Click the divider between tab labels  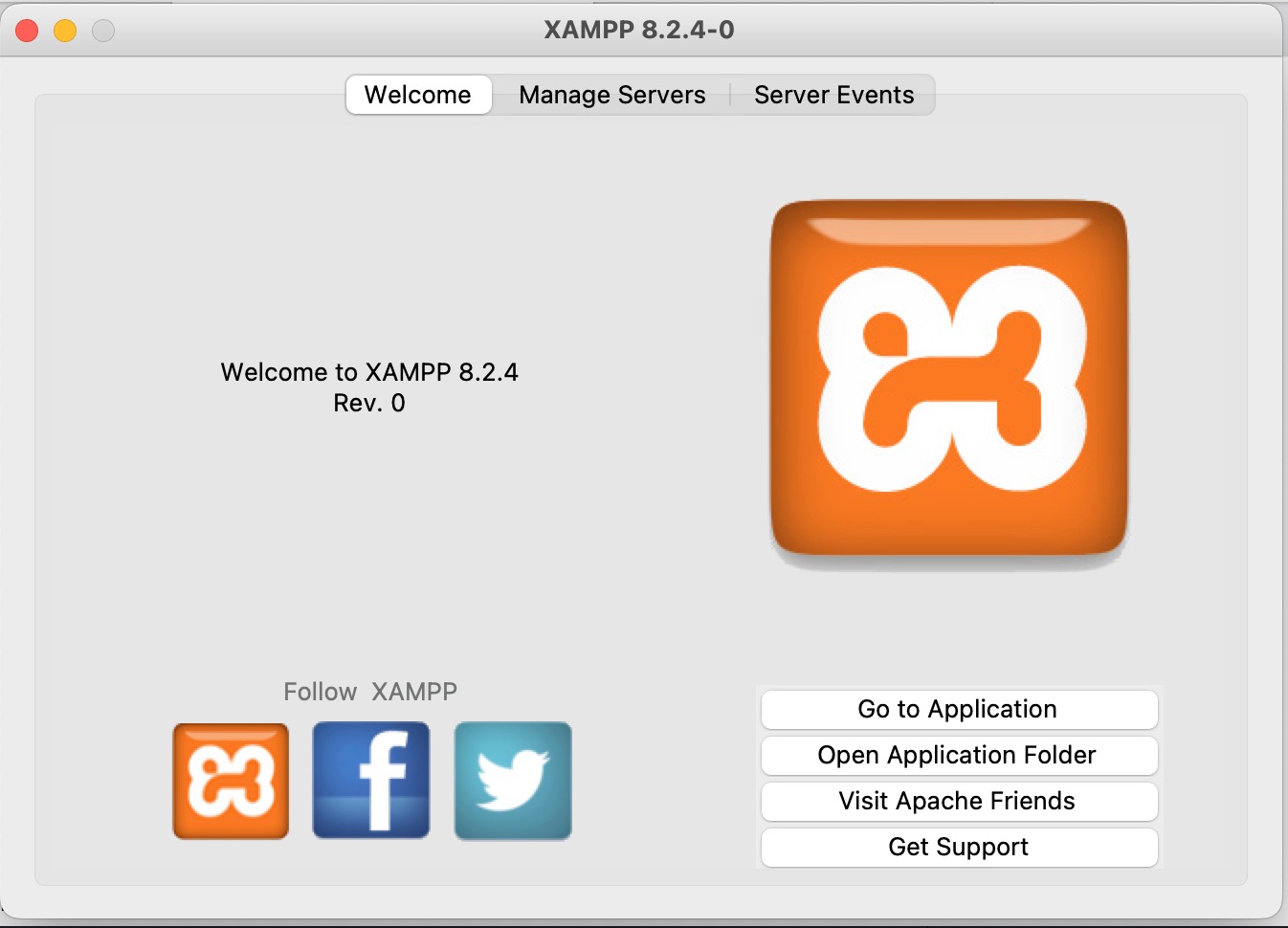[x=733, y=95]
